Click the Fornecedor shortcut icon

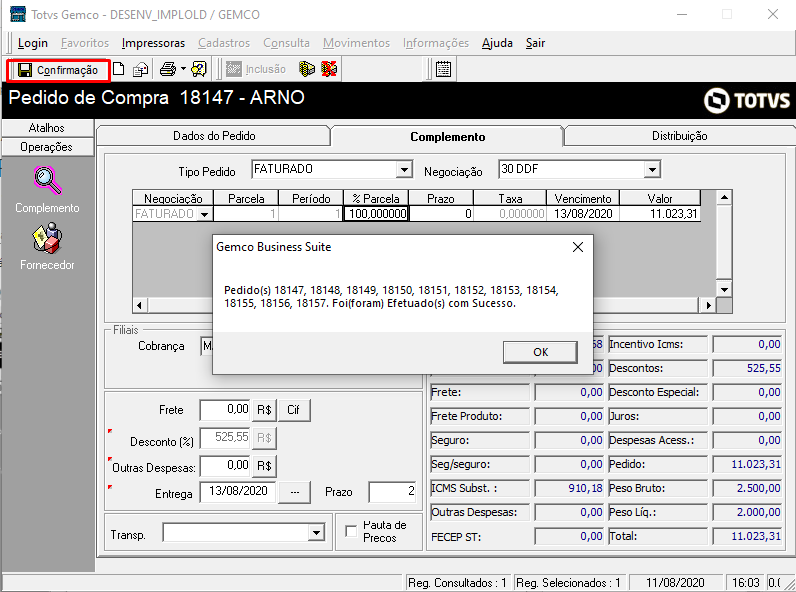pyautogui.click(x=47, y=238)
